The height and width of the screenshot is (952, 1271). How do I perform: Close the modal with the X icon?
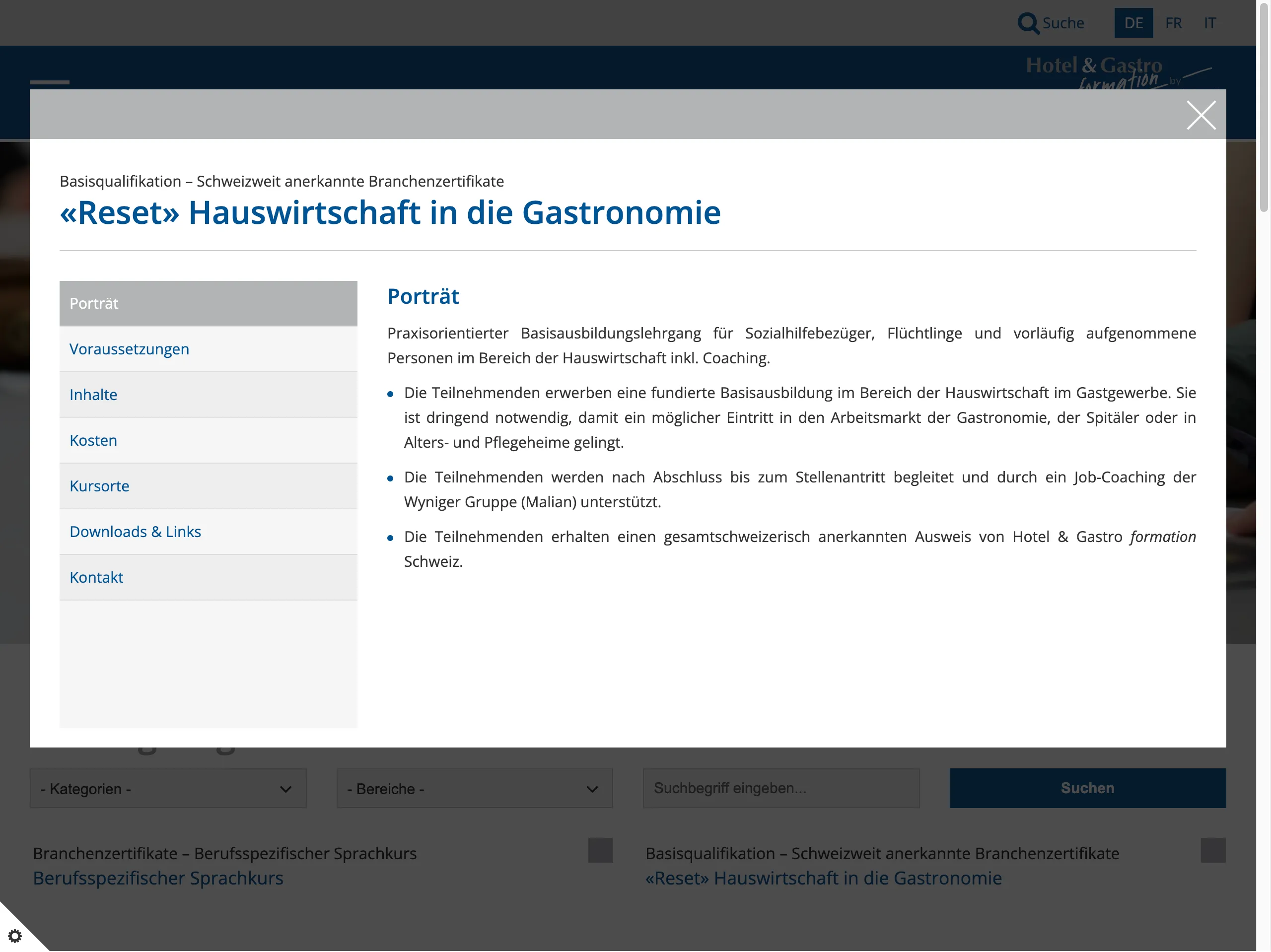1201,115
